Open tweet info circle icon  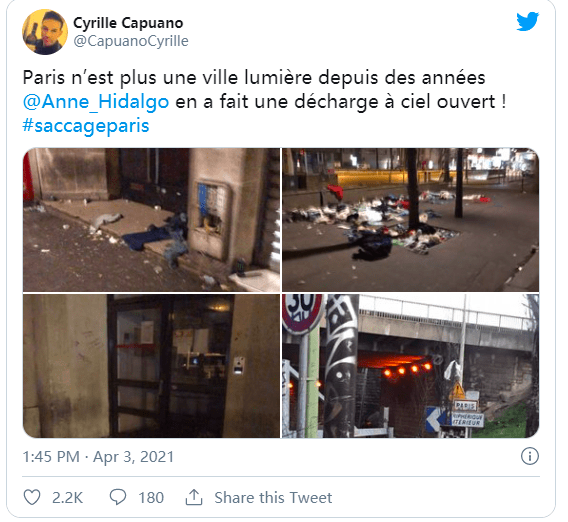[530, 456]
